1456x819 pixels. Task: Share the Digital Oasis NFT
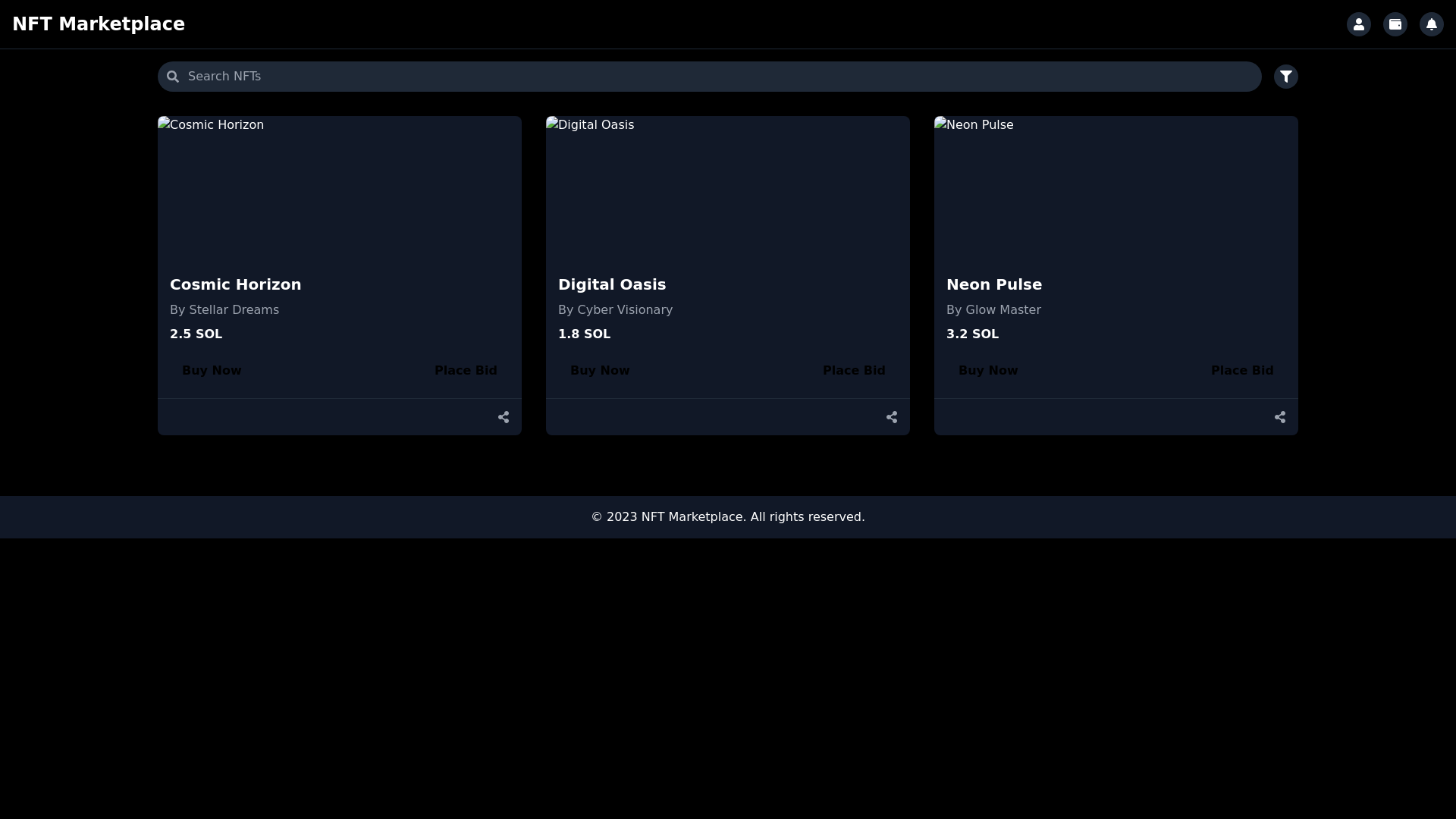(892, 417)
